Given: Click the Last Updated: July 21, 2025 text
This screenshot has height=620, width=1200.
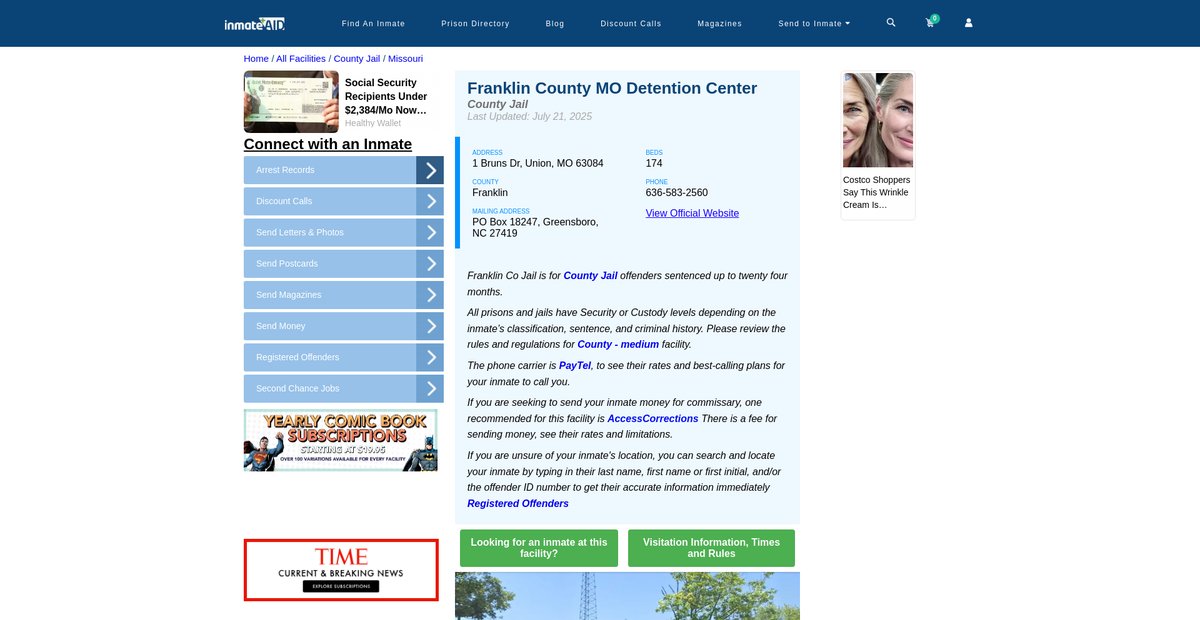Looking at the screenshot, I should click(x=530, y=117).
